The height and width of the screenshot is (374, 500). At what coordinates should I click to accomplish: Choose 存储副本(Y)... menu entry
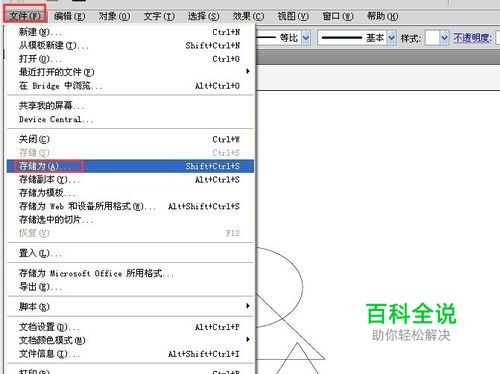tap(130, 179)
